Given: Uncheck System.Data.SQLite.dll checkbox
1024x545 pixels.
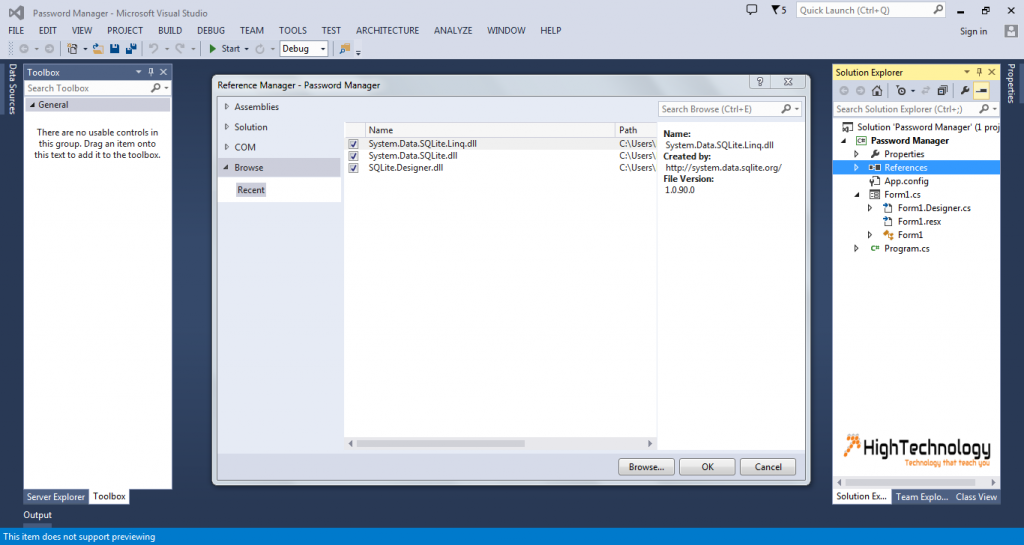Looking at the screenshot, I should click(353, 156).
